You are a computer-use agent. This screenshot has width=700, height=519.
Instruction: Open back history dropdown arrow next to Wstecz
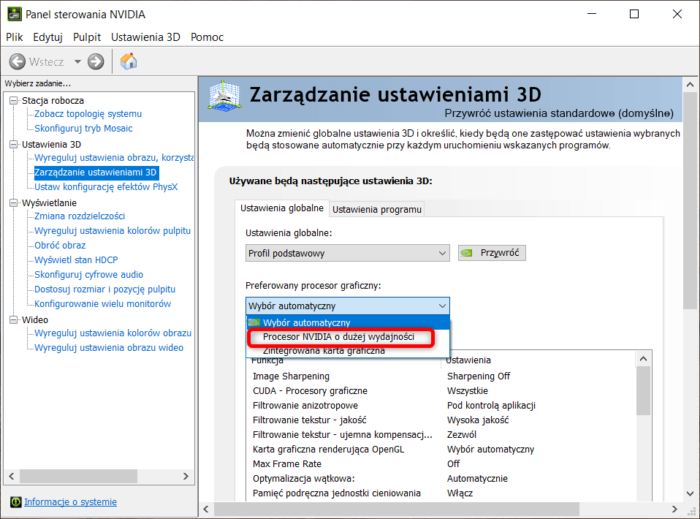(78, 62)
